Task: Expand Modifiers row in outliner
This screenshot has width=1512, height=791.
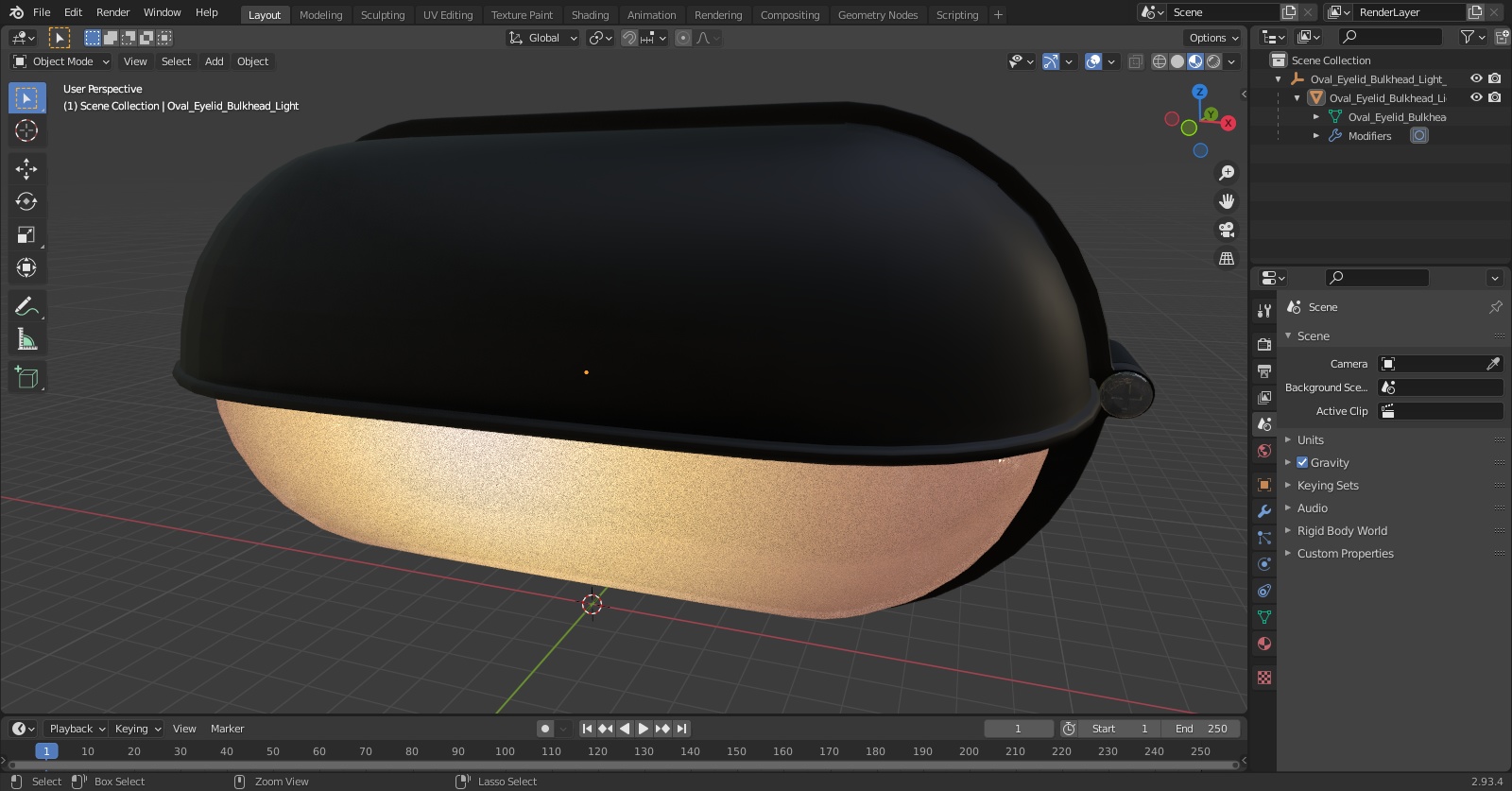Action: point(1316,135)
